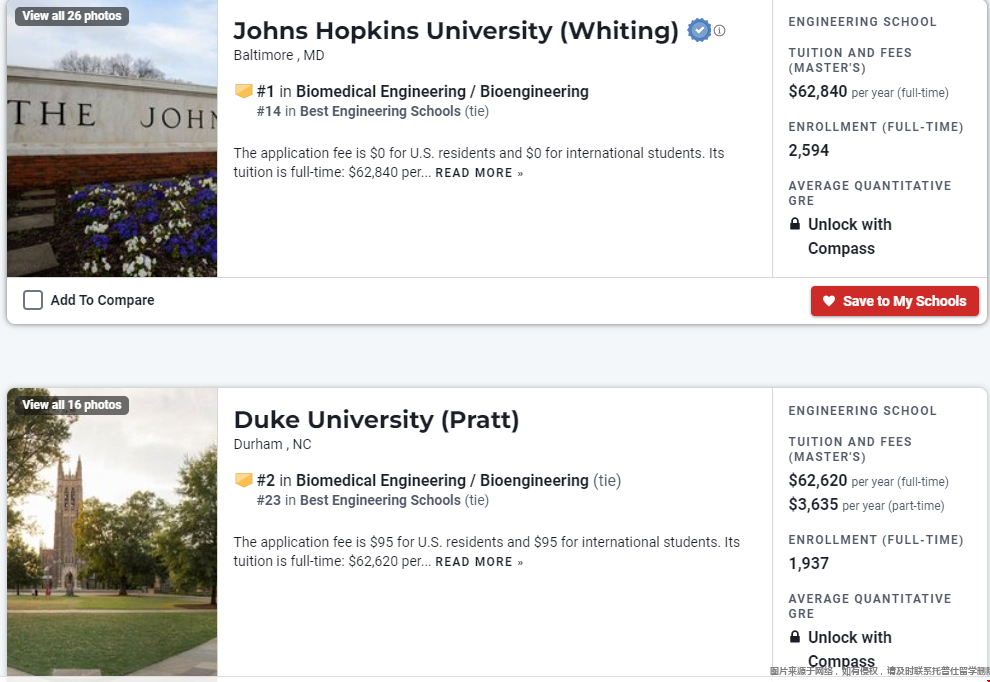Select the Baltimore, MD location text
Screen dimensions: 990x682
point(279,56)
